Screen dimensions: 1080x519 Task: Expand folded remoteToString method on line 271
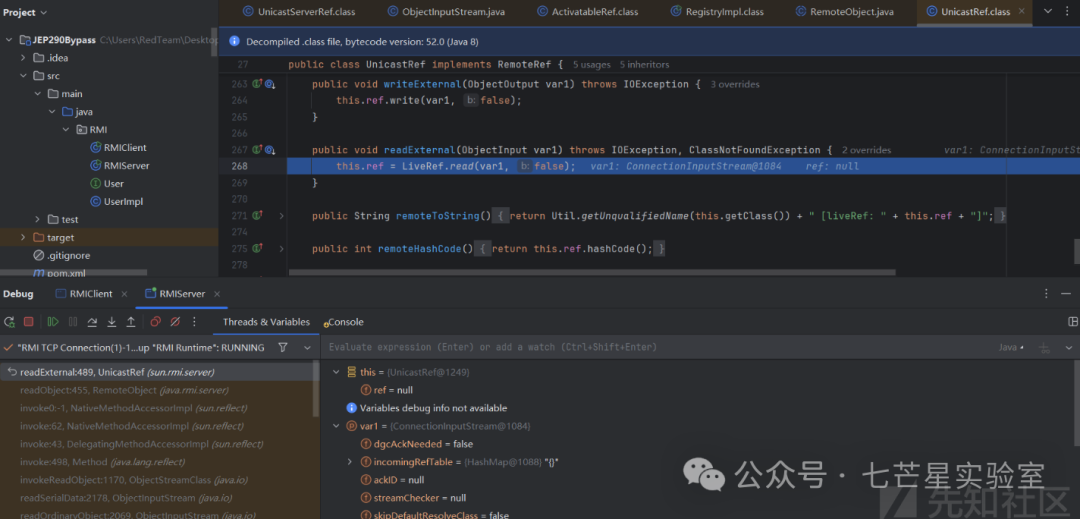281,215
